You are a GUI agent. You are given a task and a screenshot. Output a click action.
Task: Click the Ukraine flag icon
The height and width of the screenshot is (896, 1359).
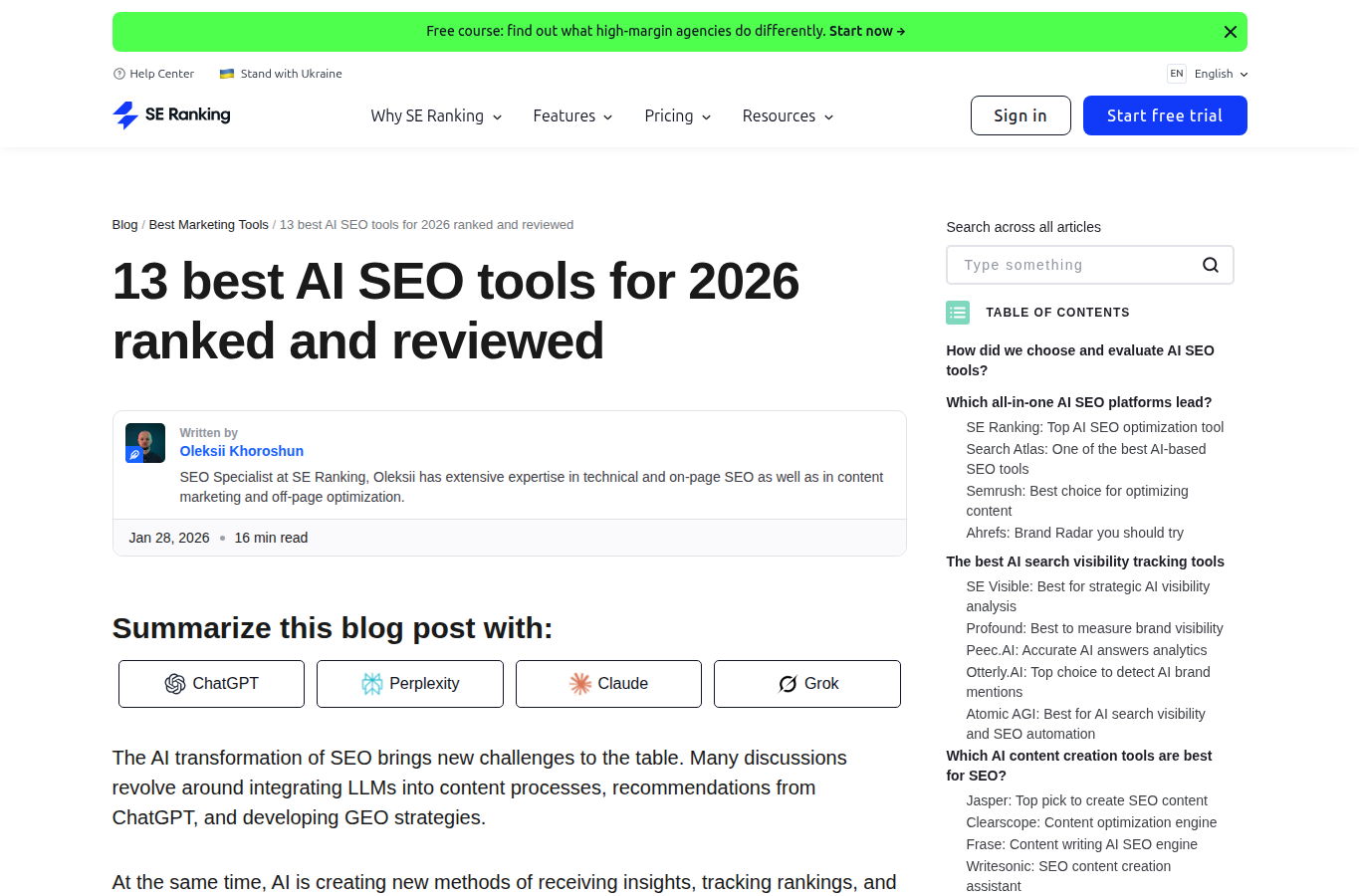(227, 74)
